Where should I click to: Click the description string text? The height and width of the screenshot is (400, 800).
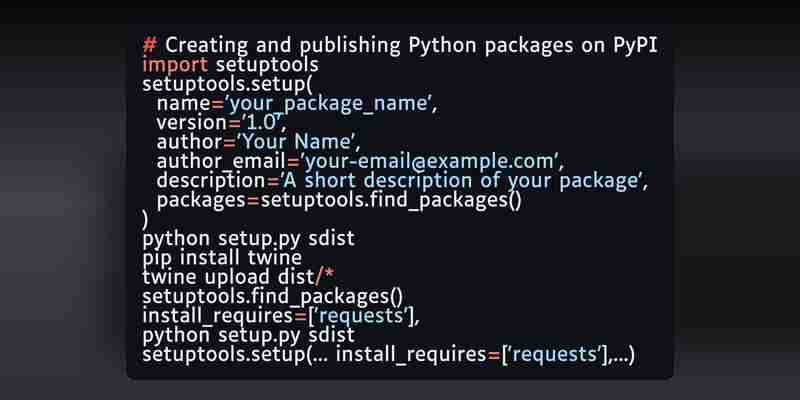click(x=461, y=181)
